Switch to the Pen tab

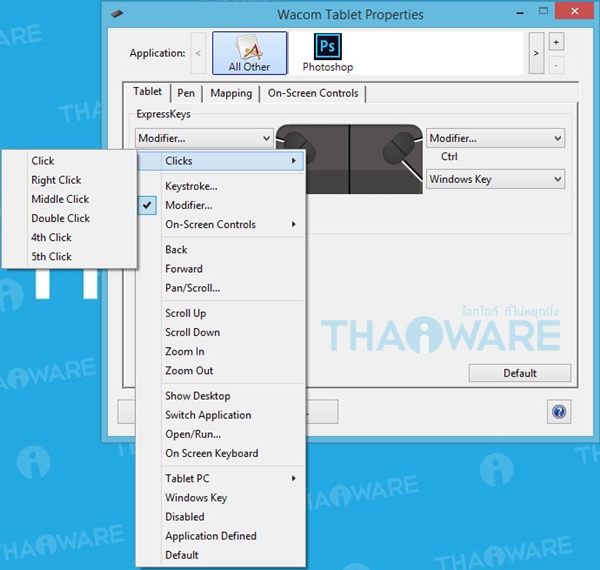pyautogui.click(x=186, y=93)
